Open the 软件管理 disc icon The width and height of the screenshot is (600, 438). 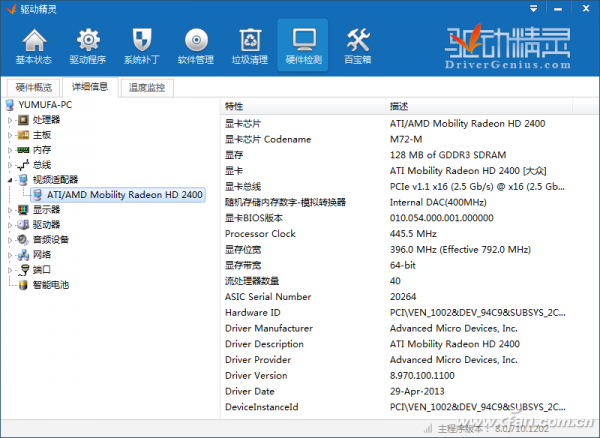pyautogui.click(x=196, y=40)
